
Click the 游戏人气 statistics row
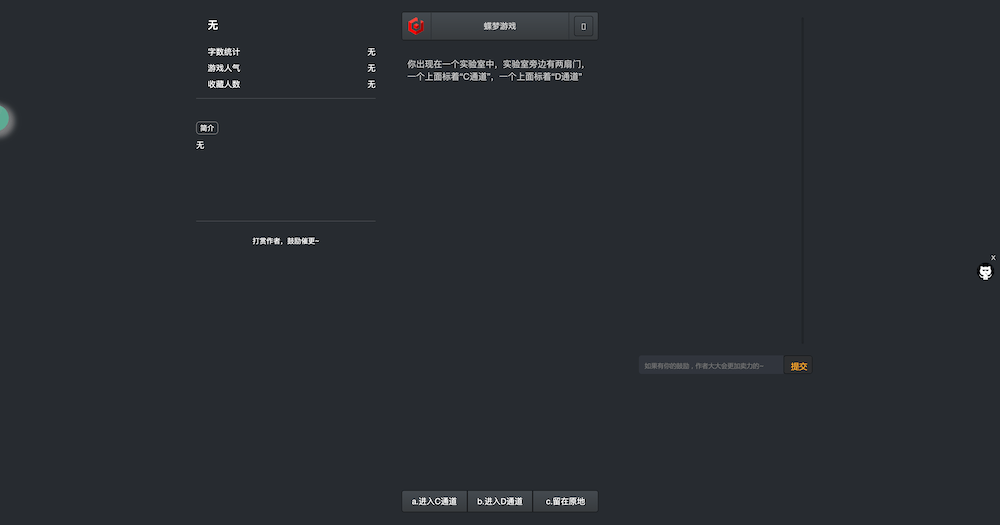[x=291, y=68]
